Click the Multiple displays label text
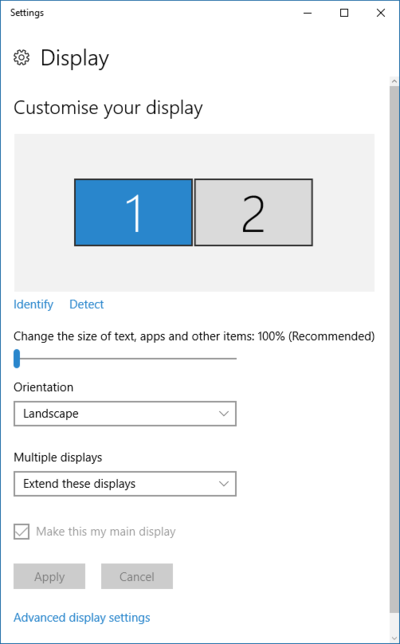This screenshot has height=644, width=400. [x=58, y=458]
